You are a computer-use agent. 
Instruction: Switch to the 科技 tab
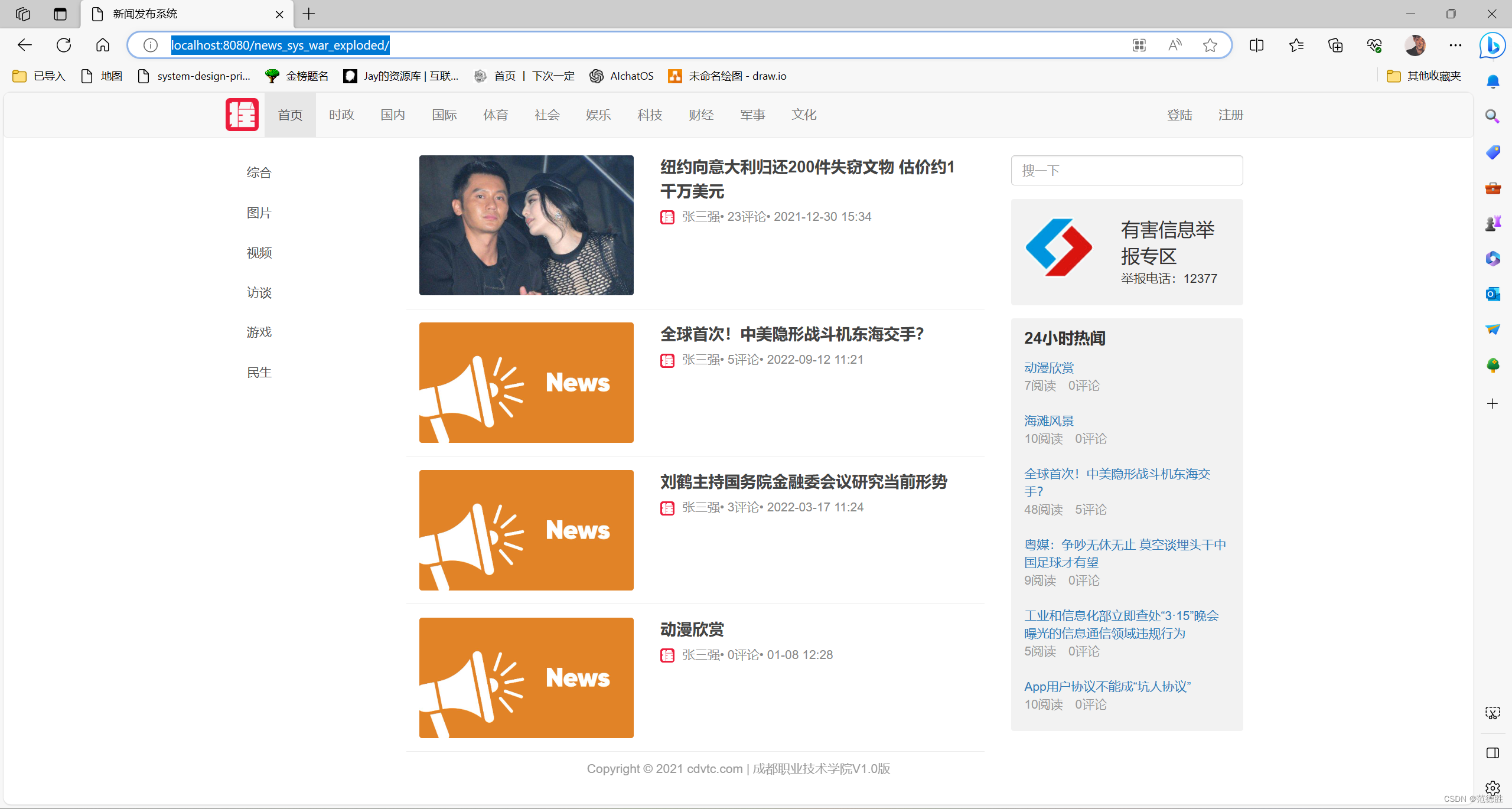649,115
